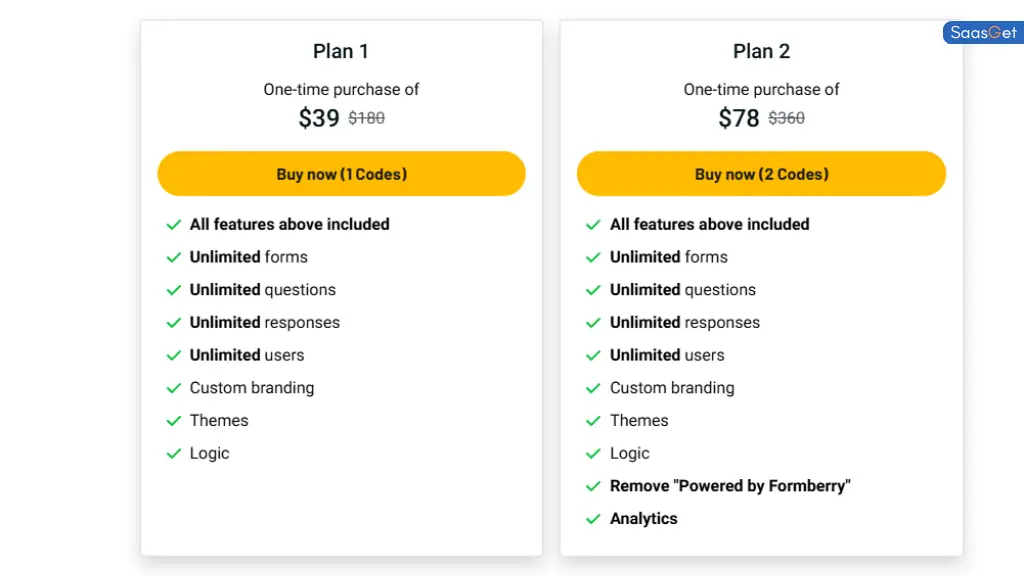The width and height of the screenshot is (1024, 576).
Task: Click the $39 price in Plan 1
Action: [319, 118]
